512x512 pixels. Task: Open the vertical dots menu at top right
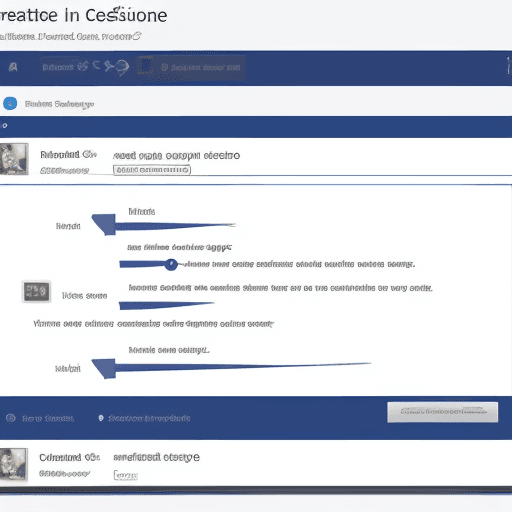pos(508,65)
